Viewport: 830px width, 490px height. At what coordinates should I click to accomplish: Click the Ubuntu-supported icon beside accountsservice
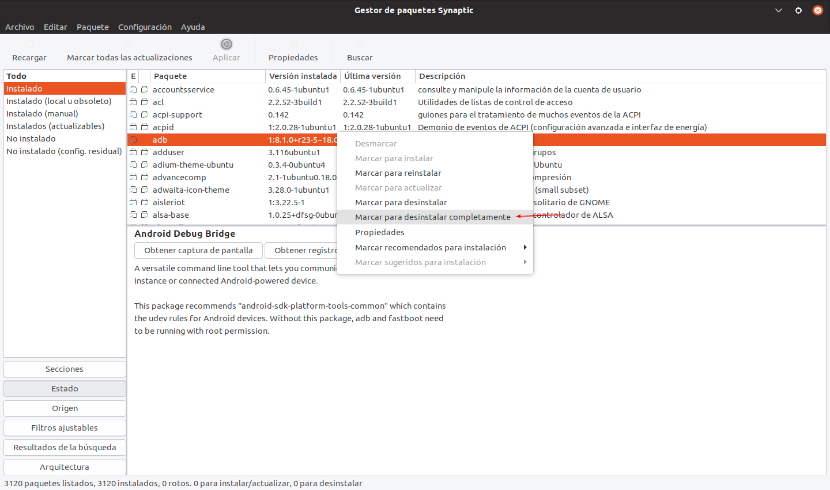pos(144,89)
